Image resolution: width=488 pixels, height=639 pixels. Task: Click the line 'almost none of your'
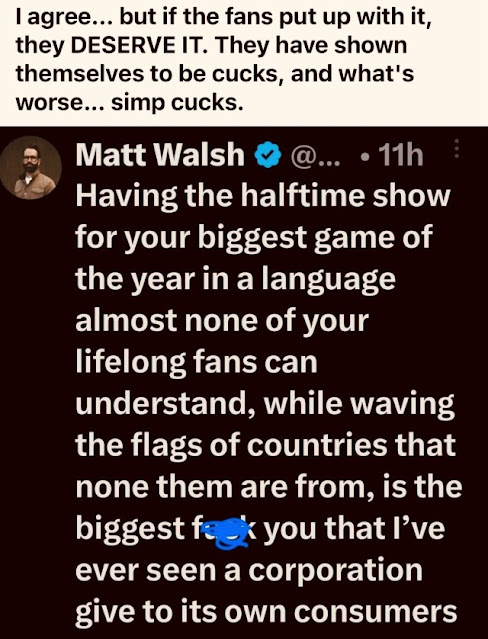point(222,323)
